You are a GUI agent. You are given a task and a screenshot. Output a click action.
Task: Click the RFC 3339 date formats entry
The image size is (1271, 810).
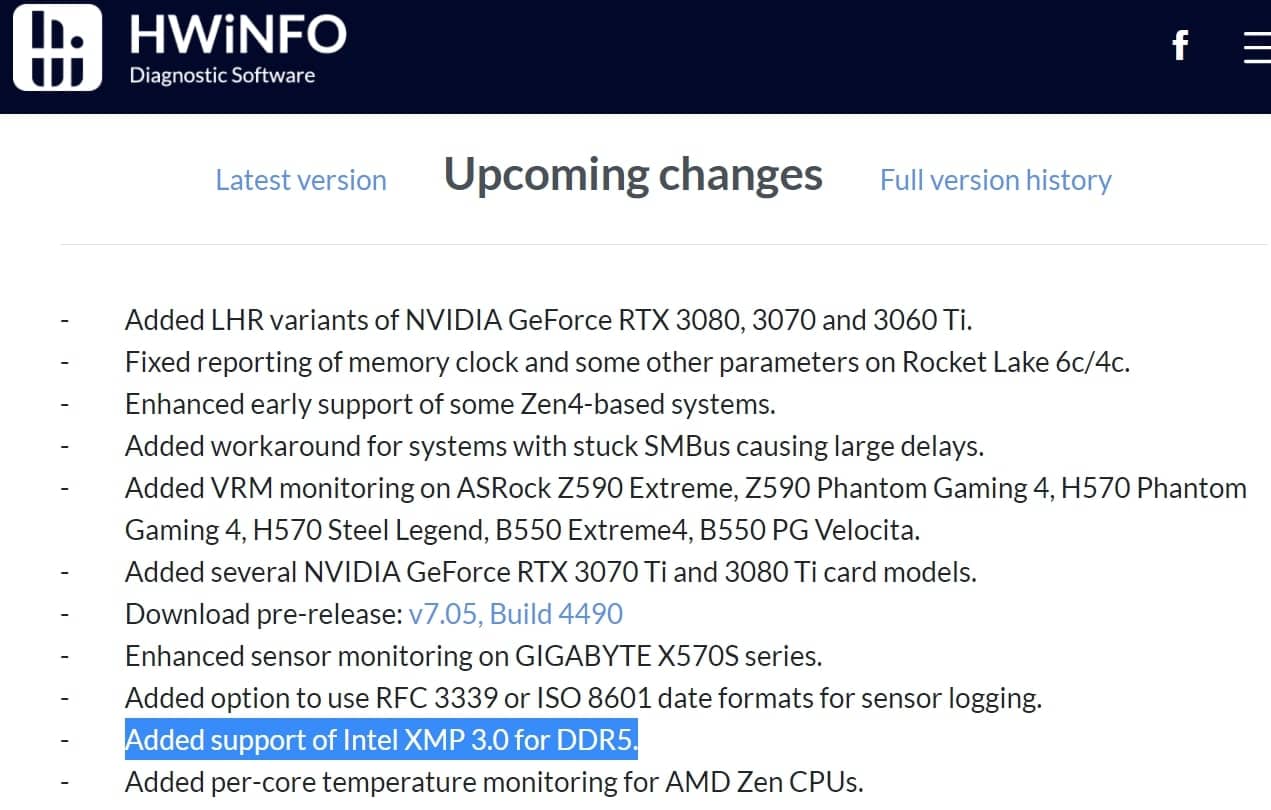click(x=583, y=698)
